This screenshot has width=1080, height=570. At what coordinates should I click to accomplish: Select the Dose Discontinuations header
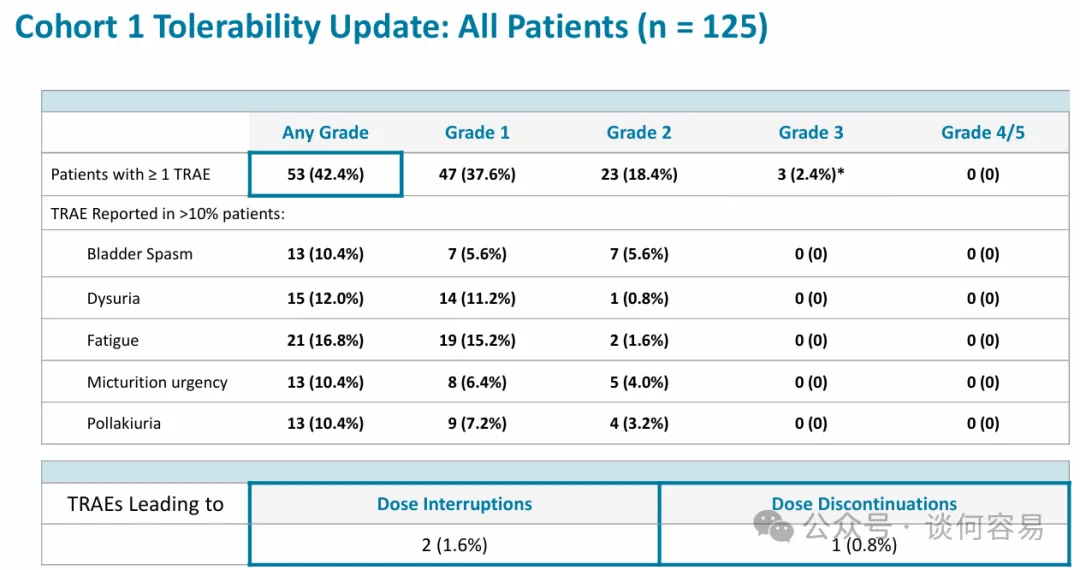864,504
